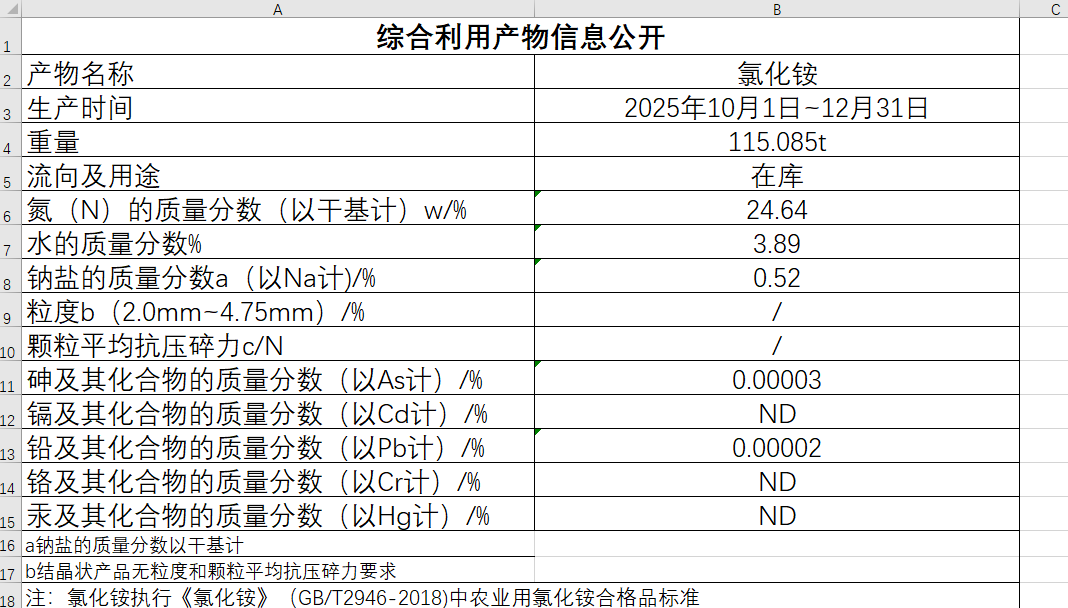Select the footnote cell a钠盐的质量分数以干基计

pyautogui.click(x=278, y=546)
